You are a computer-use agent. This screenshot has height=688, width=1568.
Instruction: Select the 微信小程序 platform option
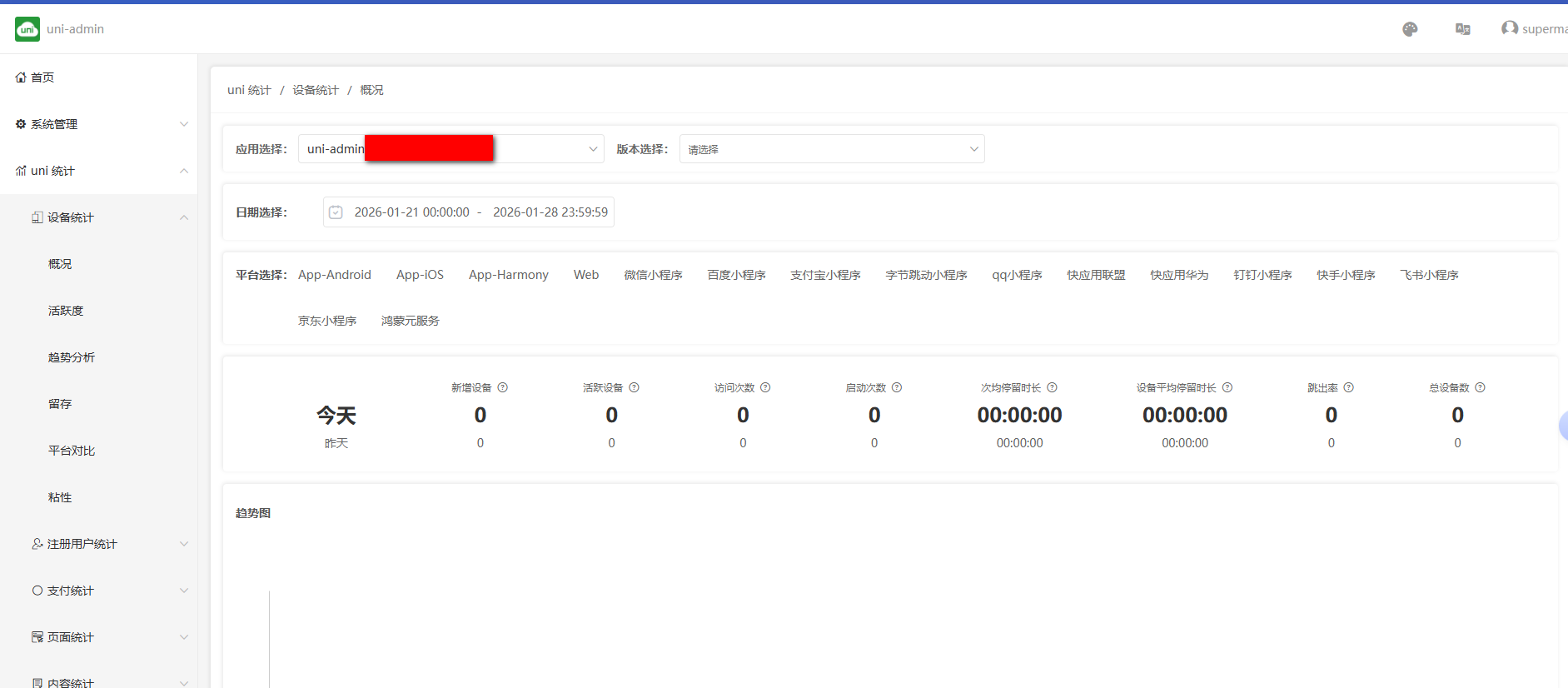pos(653,275)
